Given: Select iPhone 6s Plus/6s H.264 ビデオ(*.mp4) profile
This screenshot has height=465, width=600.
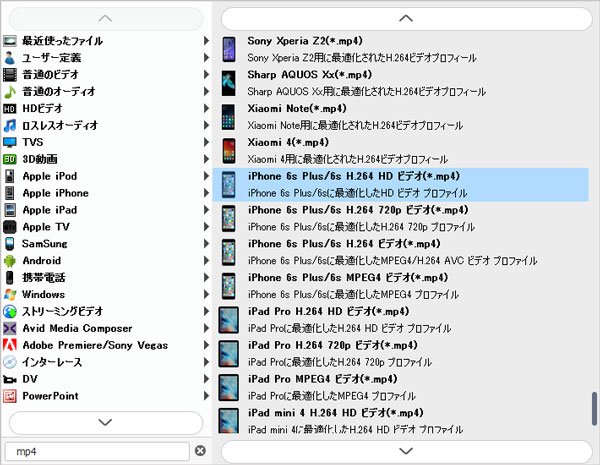Looking at the screenshot, I should [x=401, y=252].
